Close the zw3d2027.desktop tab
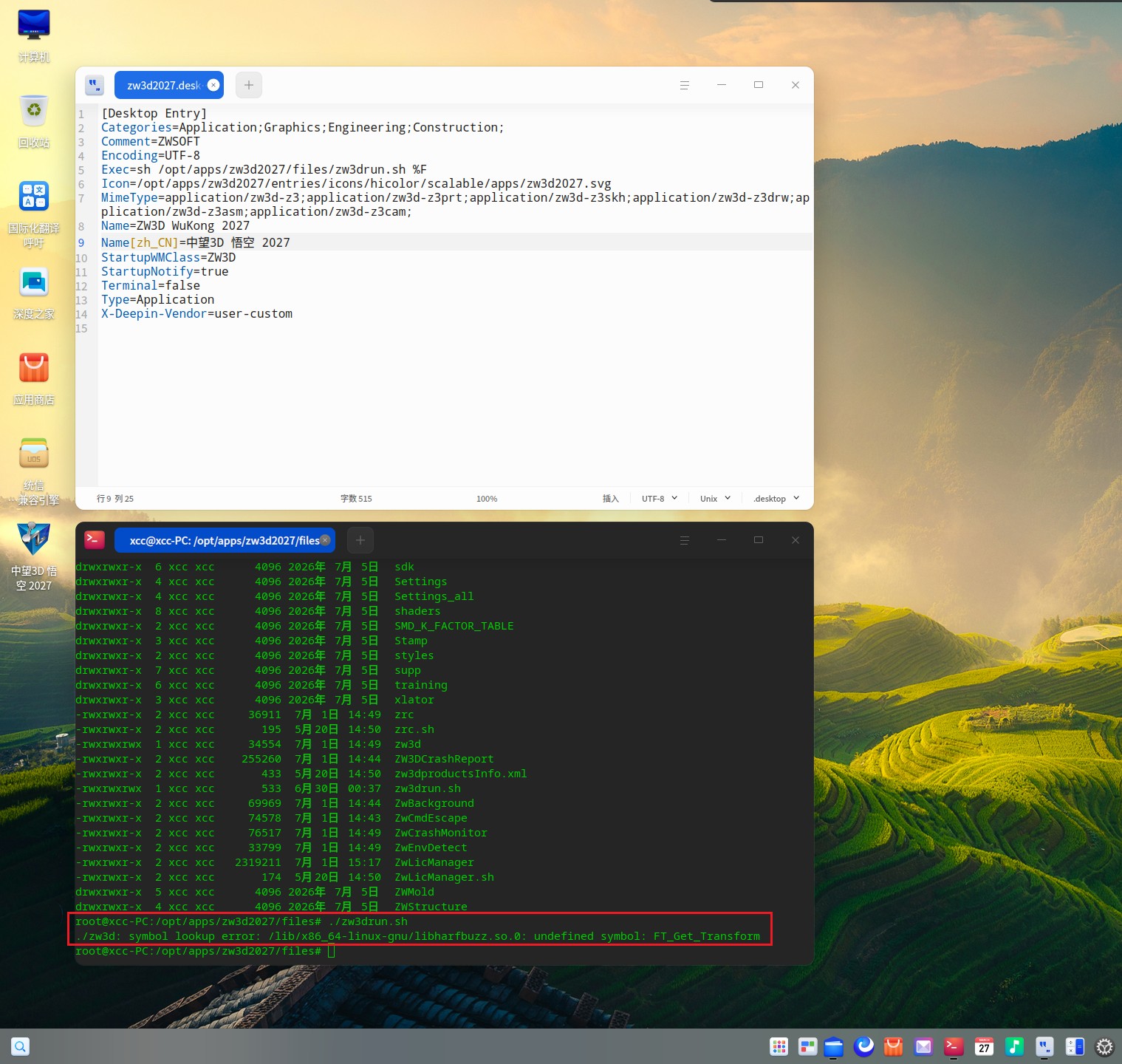 (213, 85)
